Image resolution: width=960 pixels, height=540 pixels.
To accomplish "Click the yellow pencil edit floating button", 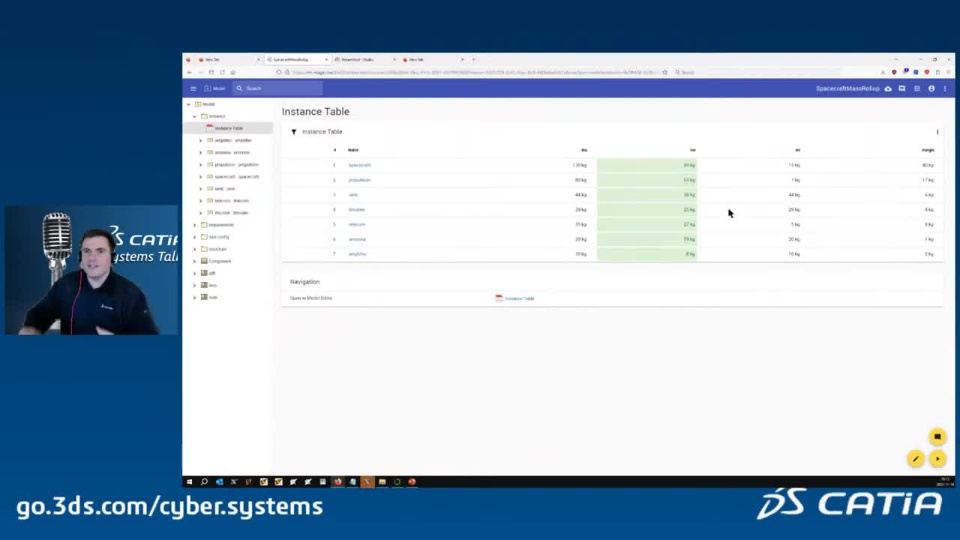I will pos(915,459).
